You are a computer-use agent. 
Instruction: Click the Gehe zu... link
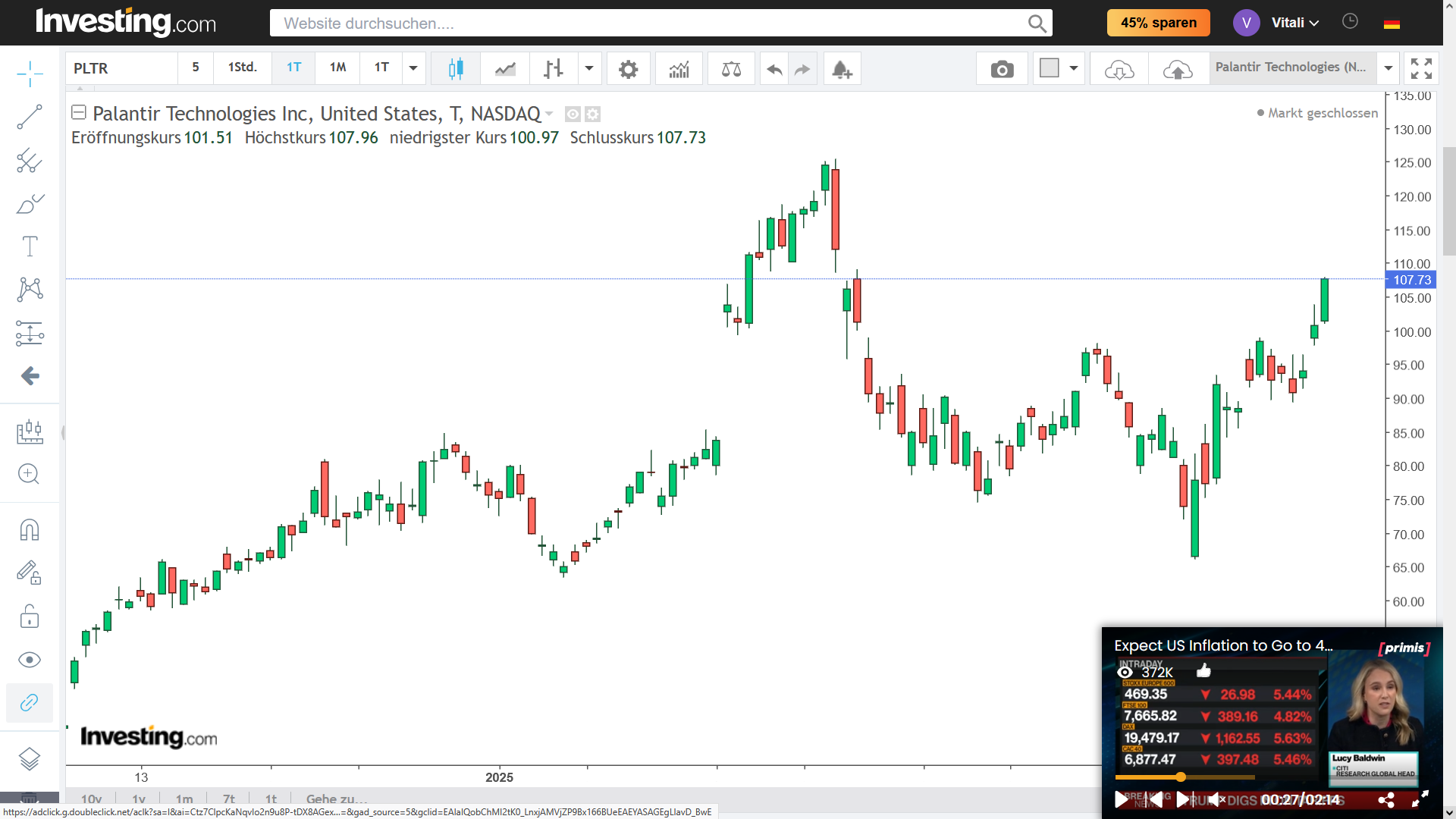(337, 799)
